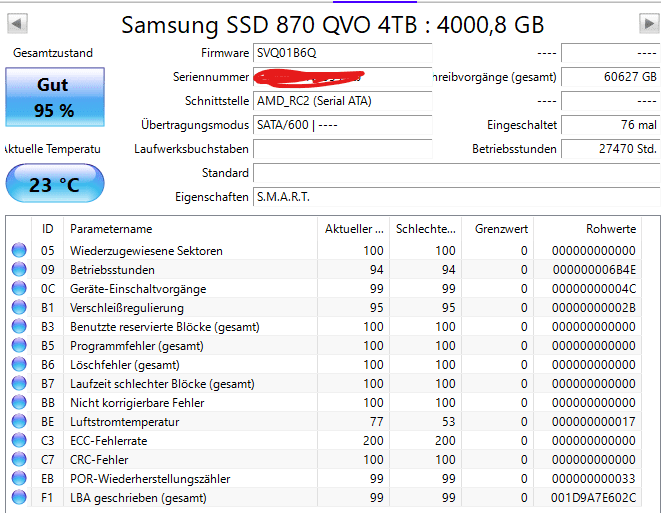This screenshot has width=661, height=513.
Task: Select the Programmfehler (gesamt) parameter name
Action: click(137, 346)
